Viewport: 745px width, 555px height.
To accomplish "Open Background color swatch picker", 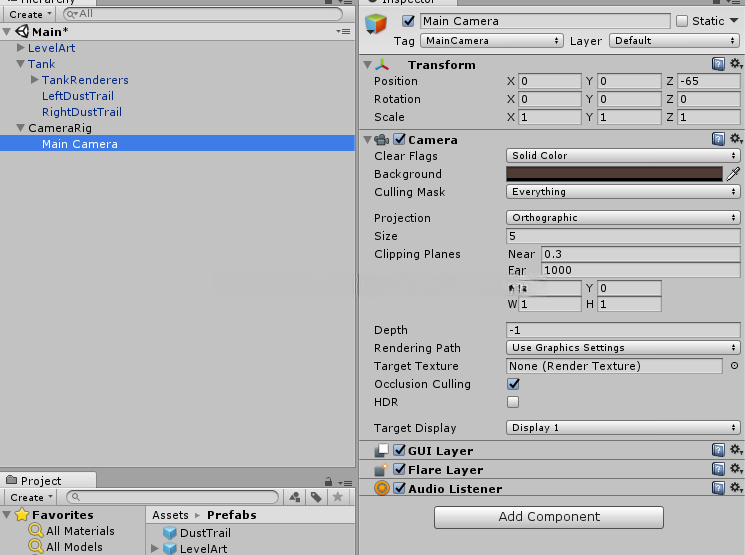I will tap(614, 174).
